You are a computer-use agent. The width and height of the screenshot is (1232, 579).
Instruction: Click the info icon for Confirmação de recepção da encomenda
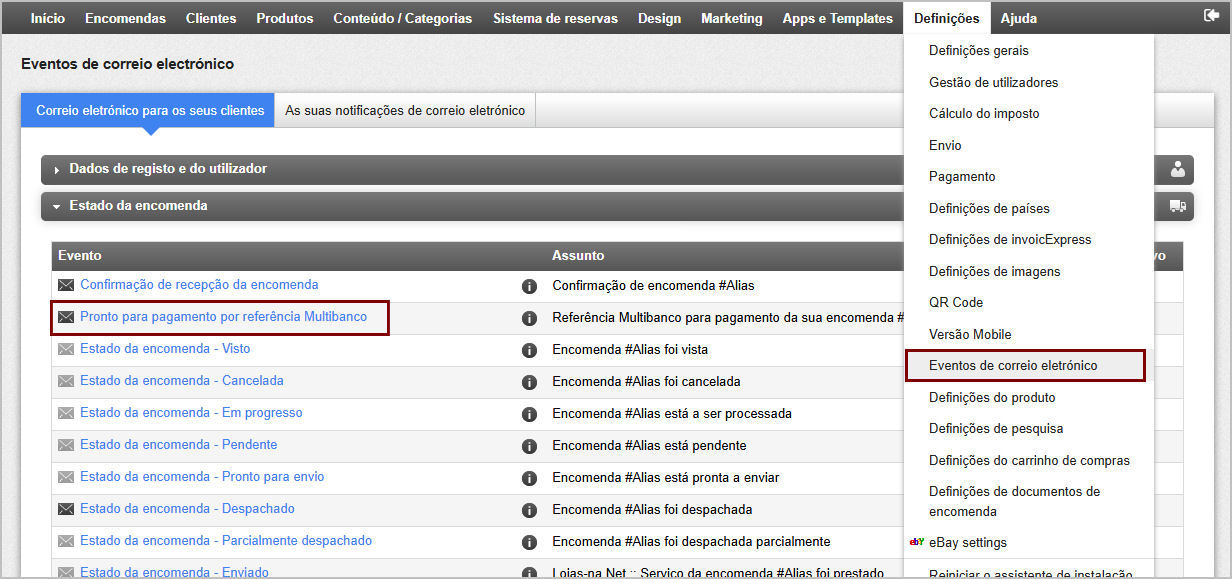click(x=530, y=286)
